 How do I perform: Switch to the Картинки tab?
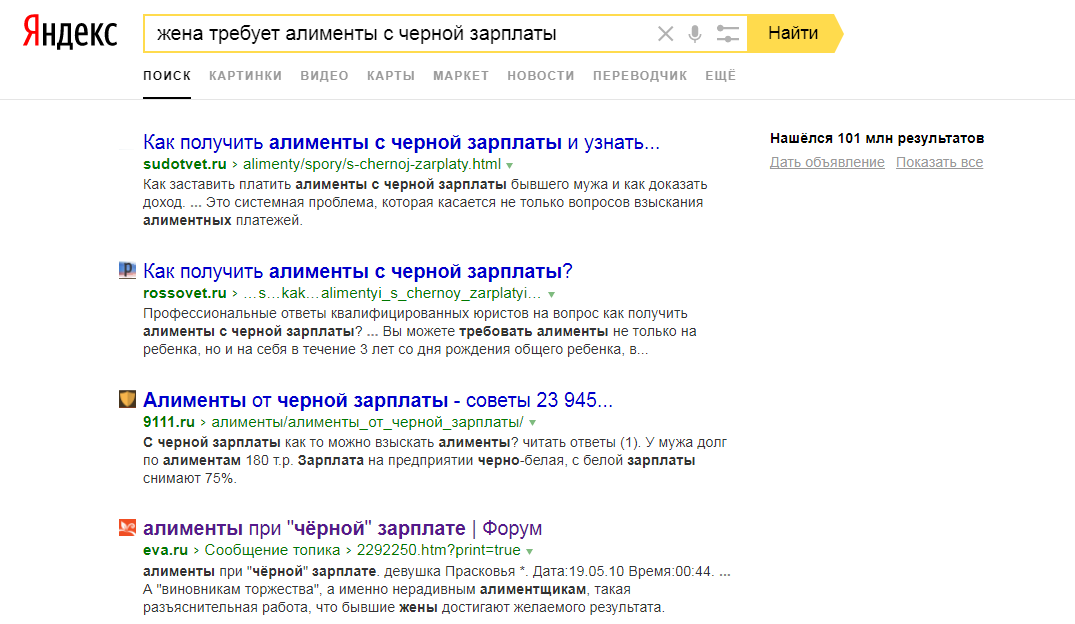pos(245,75)
